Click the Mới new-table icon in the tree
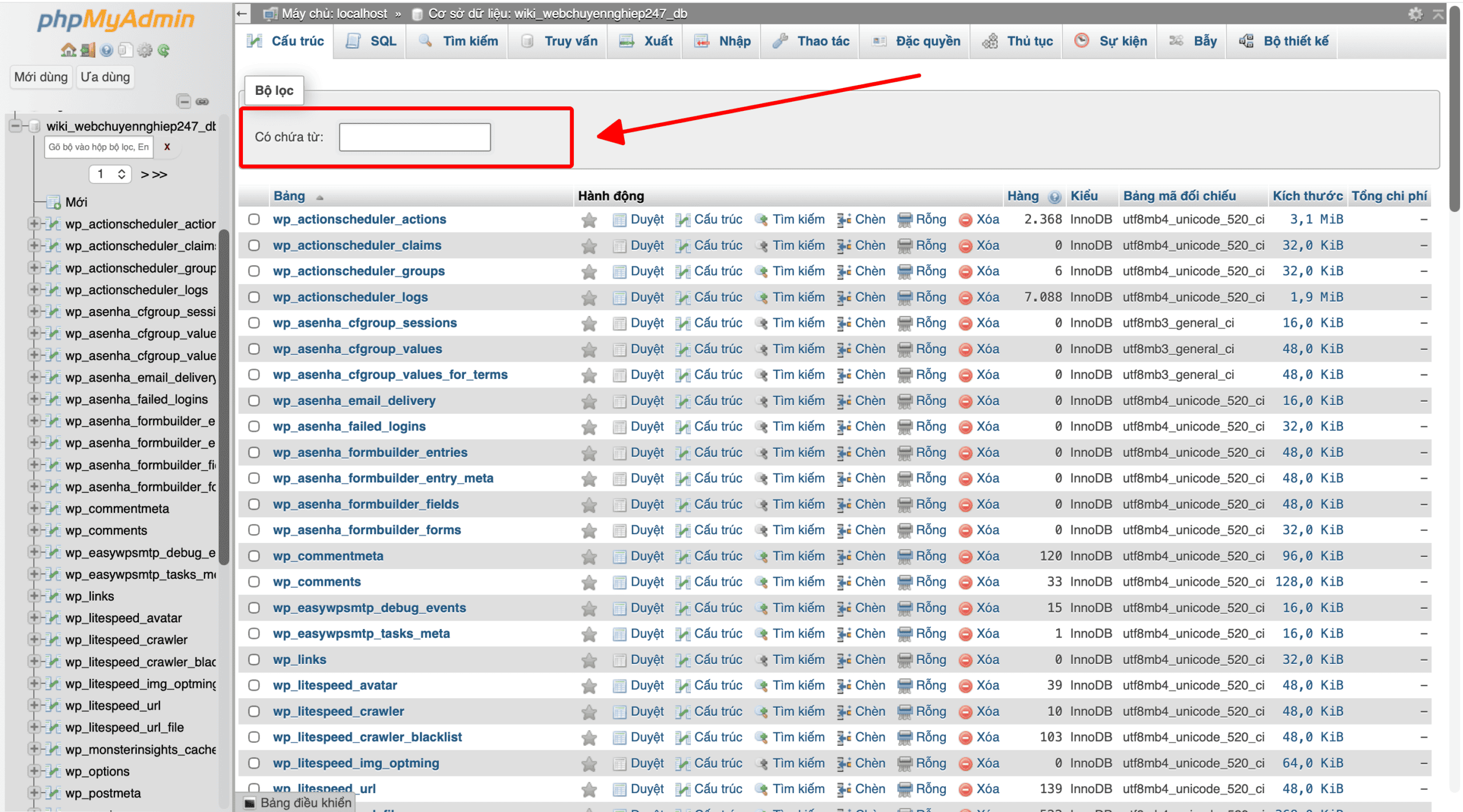The image size is (1463, 812). coord(54,202)
